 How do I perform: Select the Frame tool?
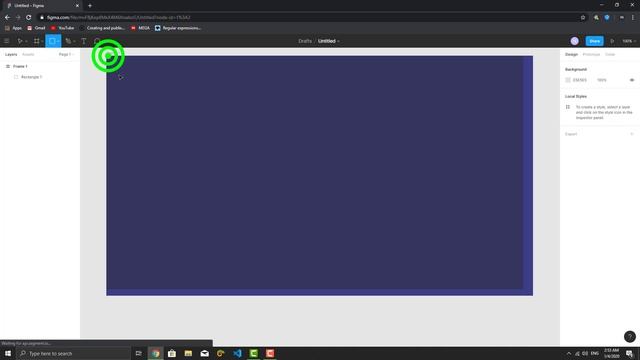tap(36, 41)
